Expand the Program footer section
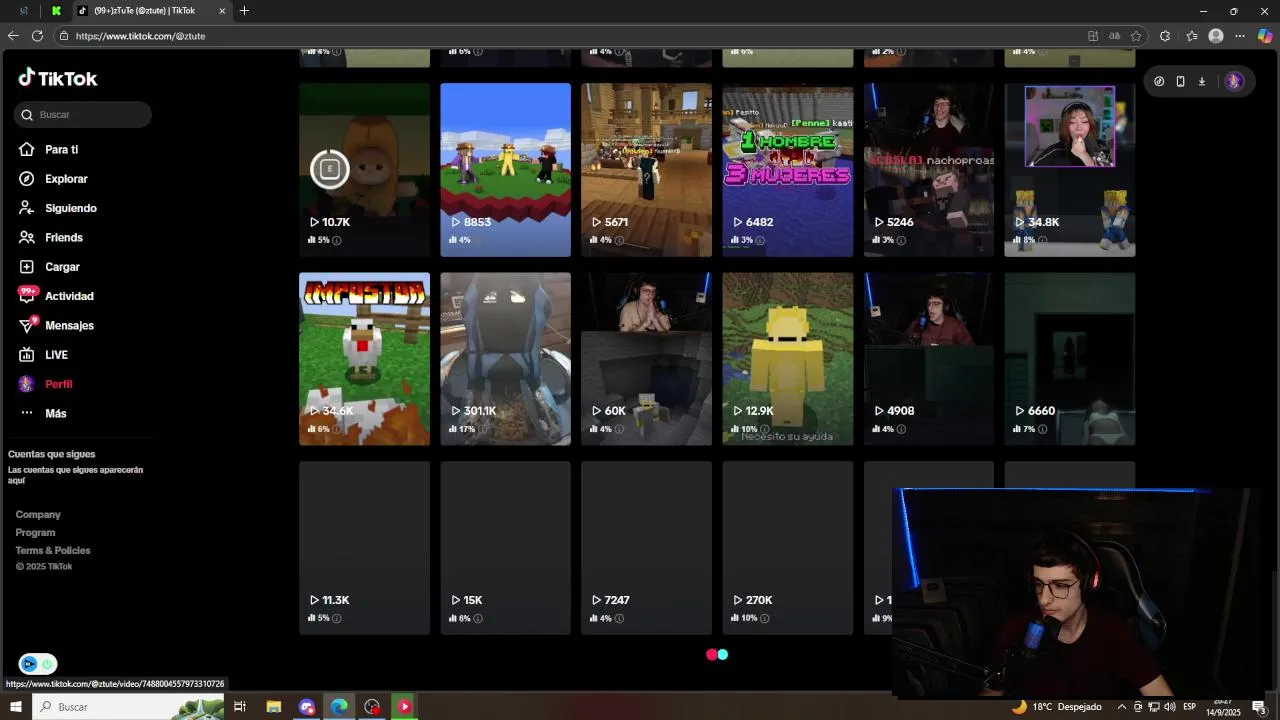Screen dimensions: 1280x720 point(35,532)
